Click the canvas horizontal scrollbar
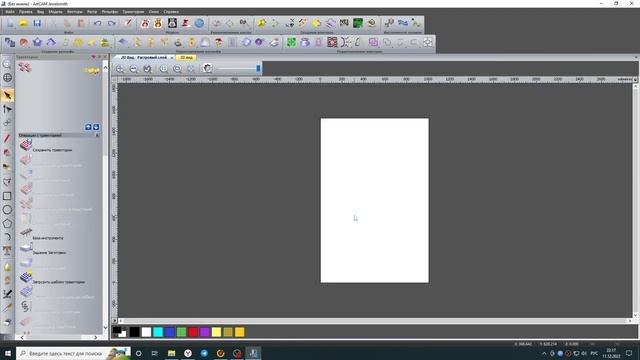This screenshot has height=360, width=640. click(x=374, y=321)
